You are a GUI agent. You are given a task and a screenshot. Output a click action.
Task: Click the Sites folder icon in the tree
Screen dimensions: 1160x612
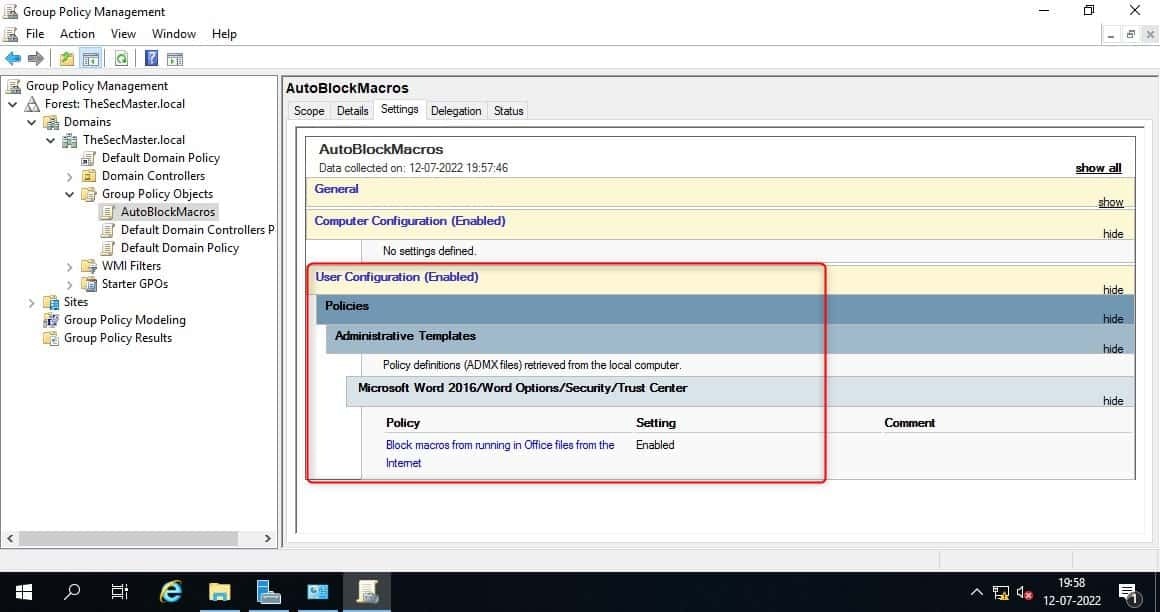51,302
